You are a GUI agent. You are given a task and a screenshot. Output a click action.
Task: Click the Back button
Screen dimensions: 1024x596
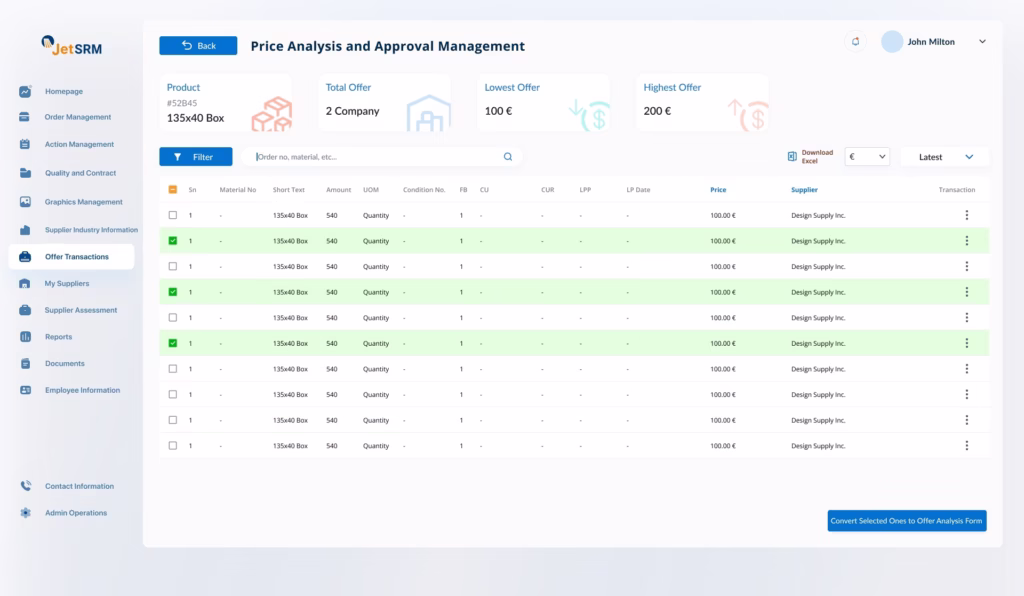point(198,46)
